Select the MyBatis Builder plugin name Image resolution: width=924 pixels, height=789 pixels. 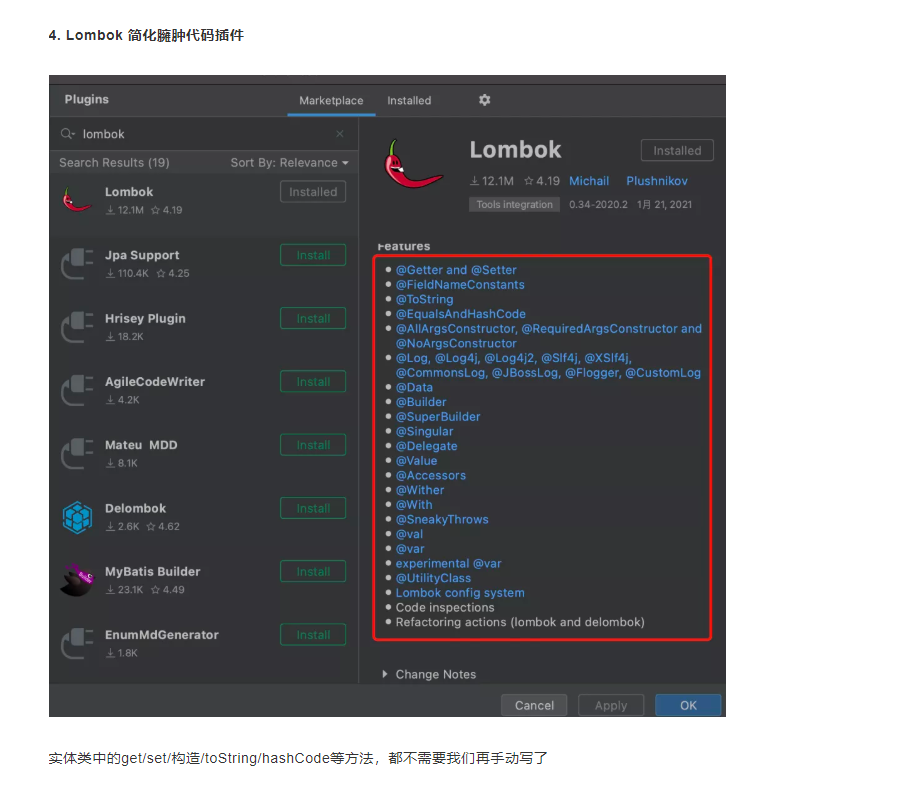[x=153, y=572]
